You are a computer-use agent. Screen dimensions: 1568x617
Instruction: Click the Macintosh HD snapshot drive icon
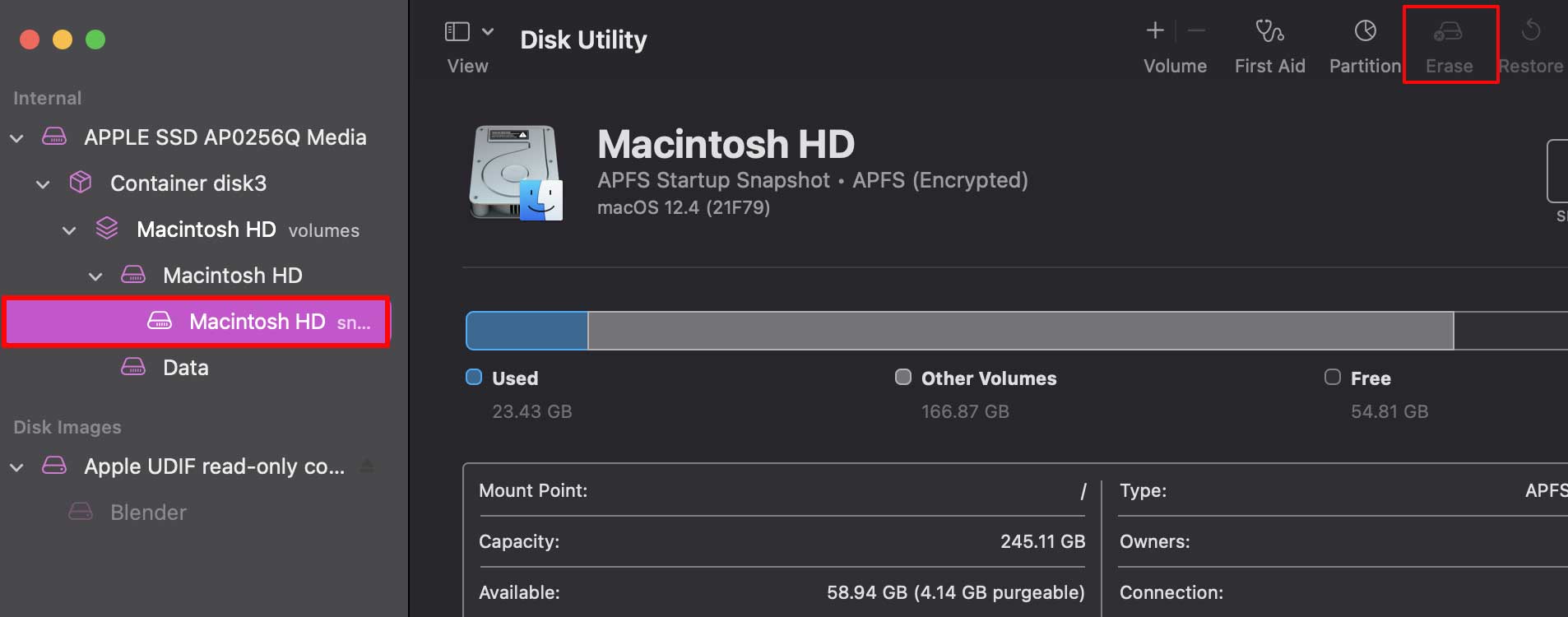[x=160, y=320]
